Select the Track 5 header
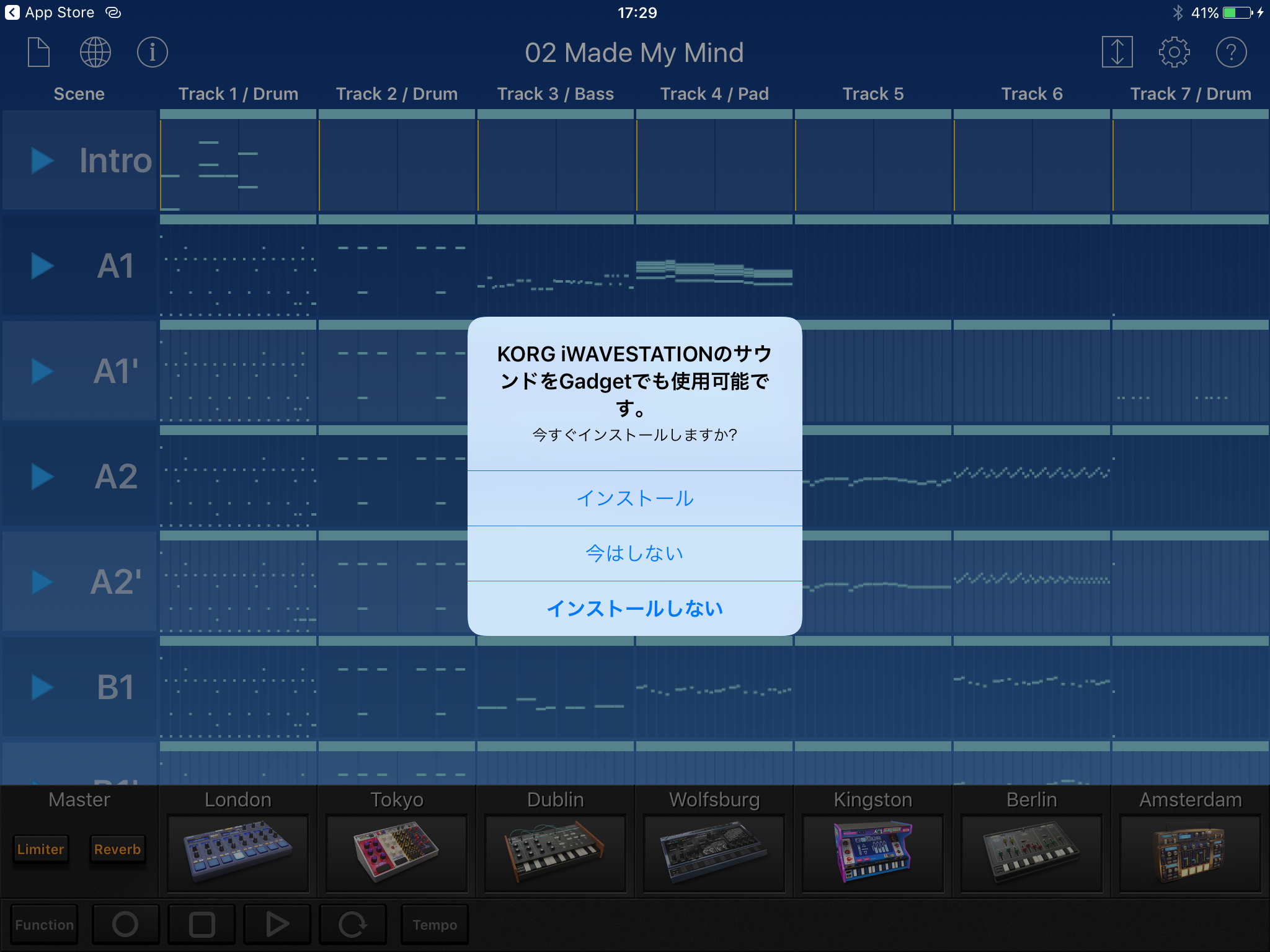 [873, 94]
